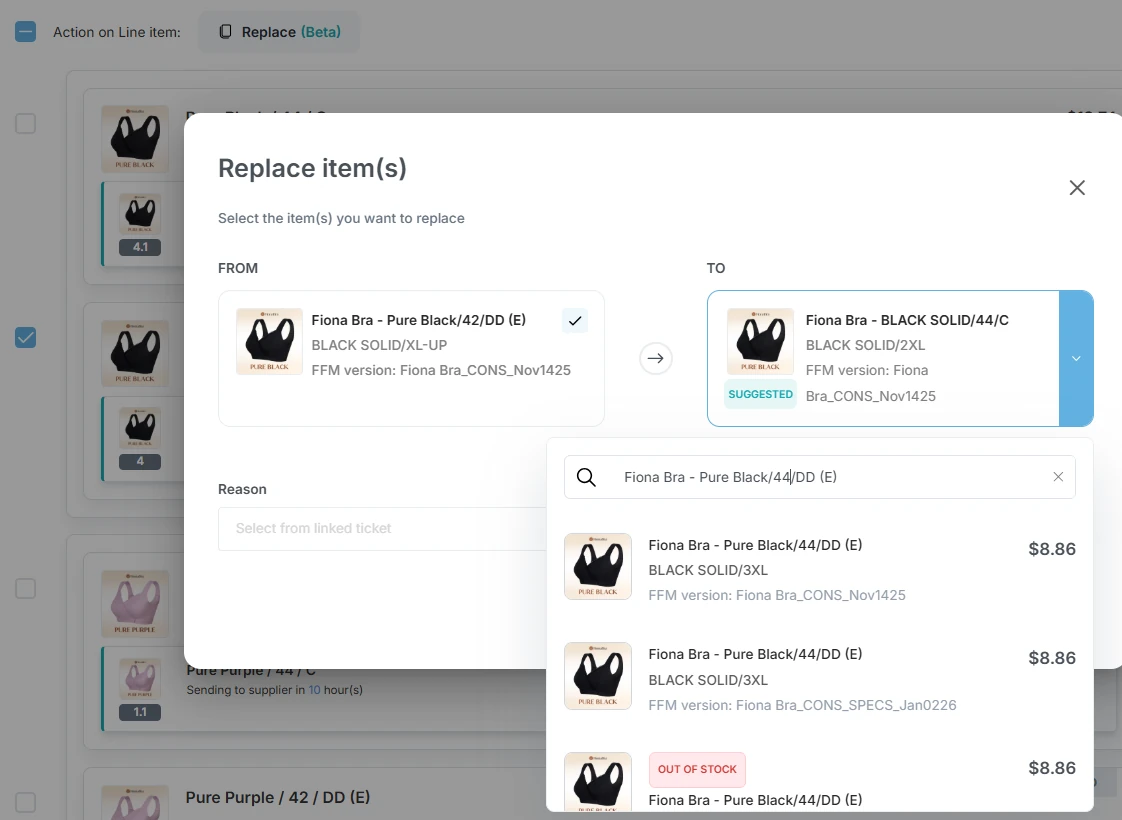Click into the replacement item search box
This screenshot has width=1122, height=820.
tap(819, 477)
